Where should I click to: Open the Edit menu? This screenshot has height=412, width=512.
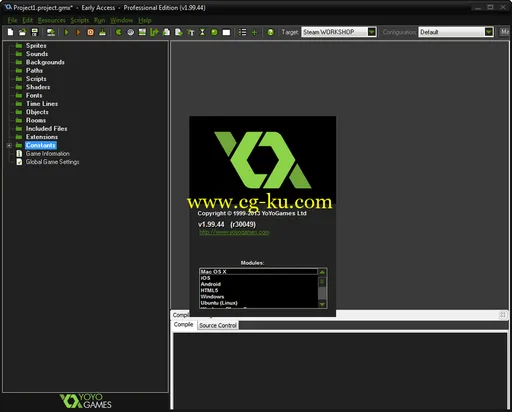[x=27, y=20]
